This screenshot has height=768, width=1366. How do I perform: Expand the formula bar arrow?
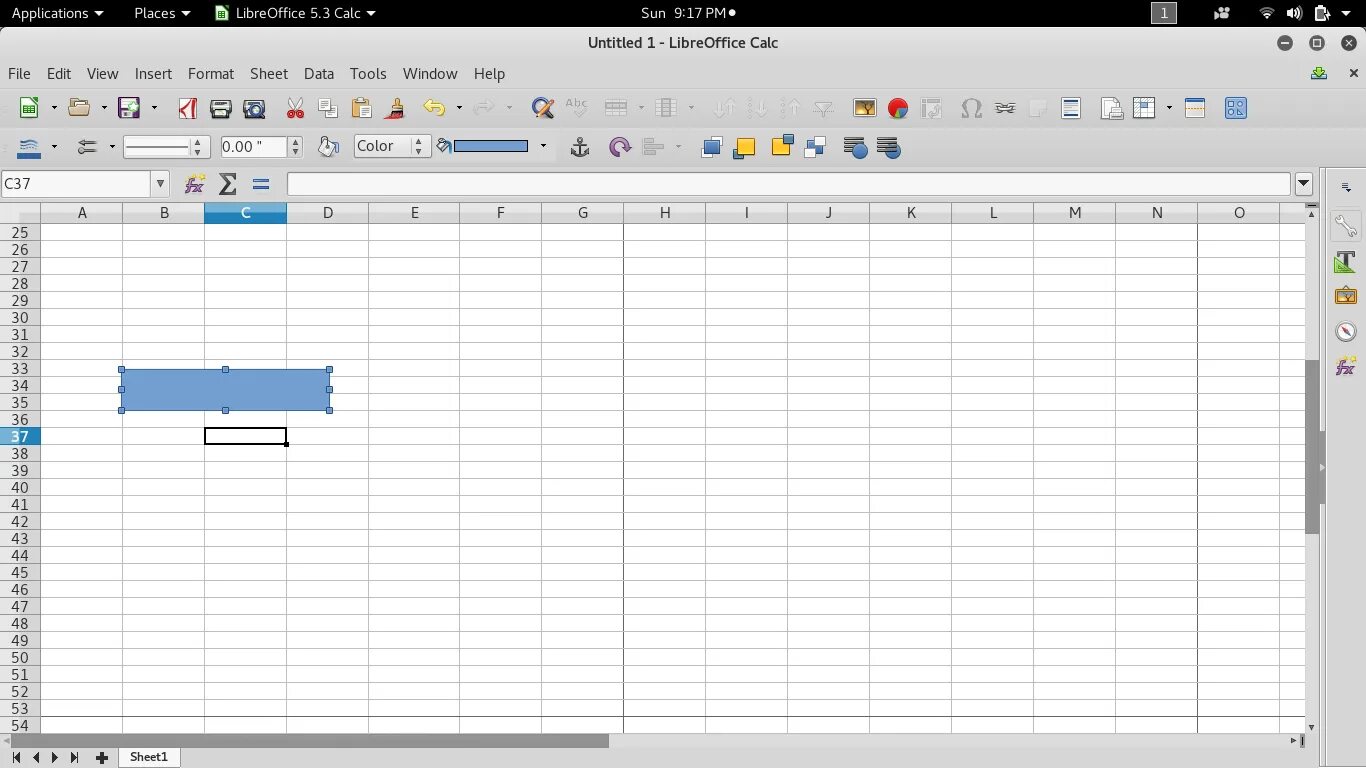pos(1303,184)
